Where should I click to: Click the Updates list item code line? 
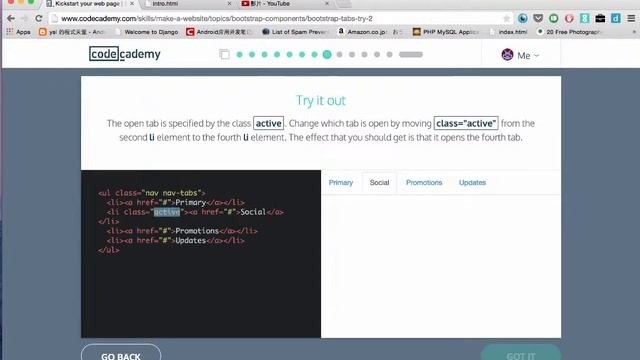click(x=176, y=240)
